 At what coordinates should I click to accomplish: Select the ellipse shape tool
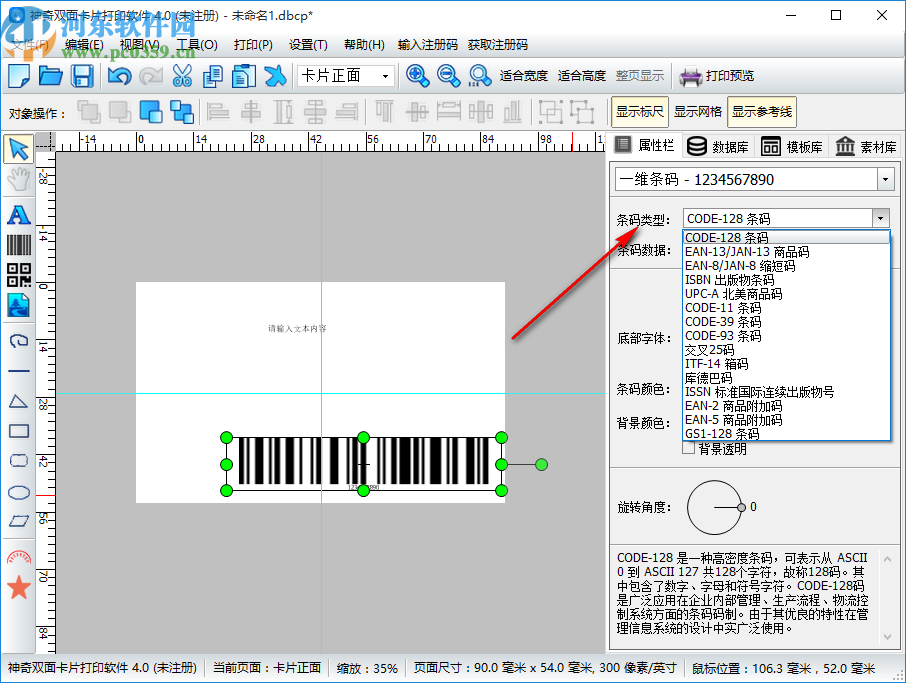[x=18, y=492]
